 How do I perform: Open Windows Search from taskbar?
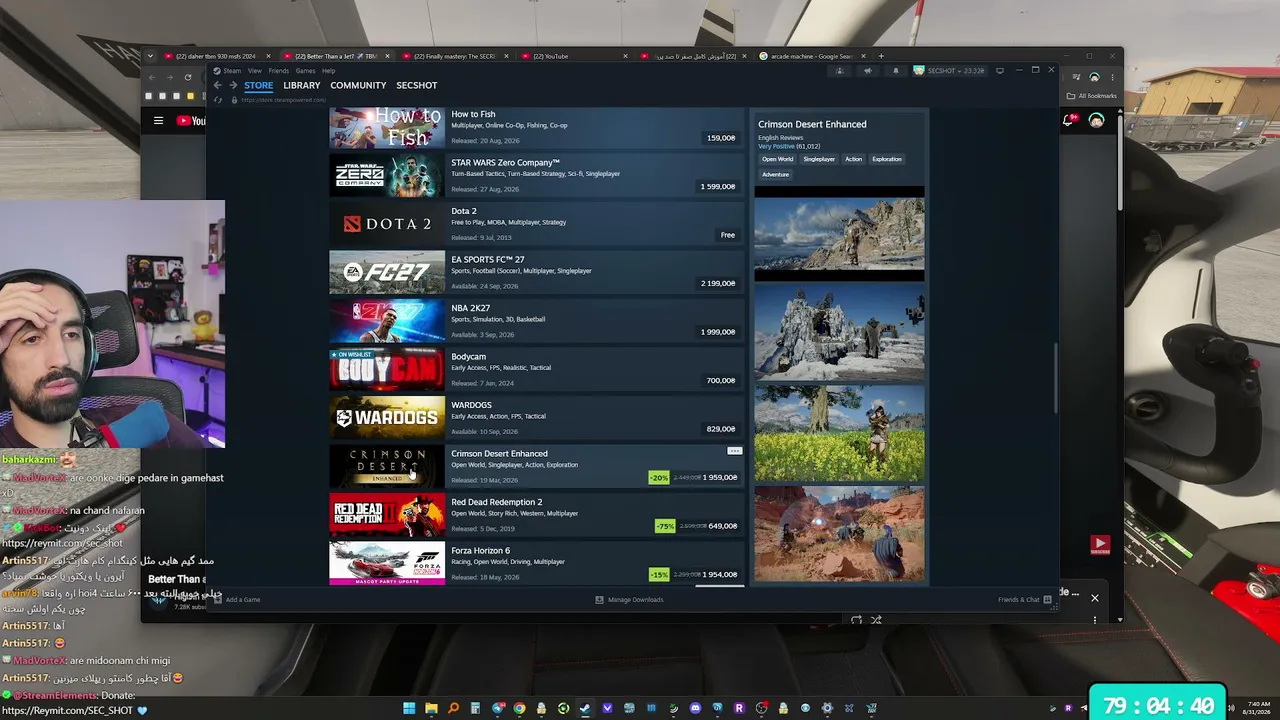click(x=453, y=708)
